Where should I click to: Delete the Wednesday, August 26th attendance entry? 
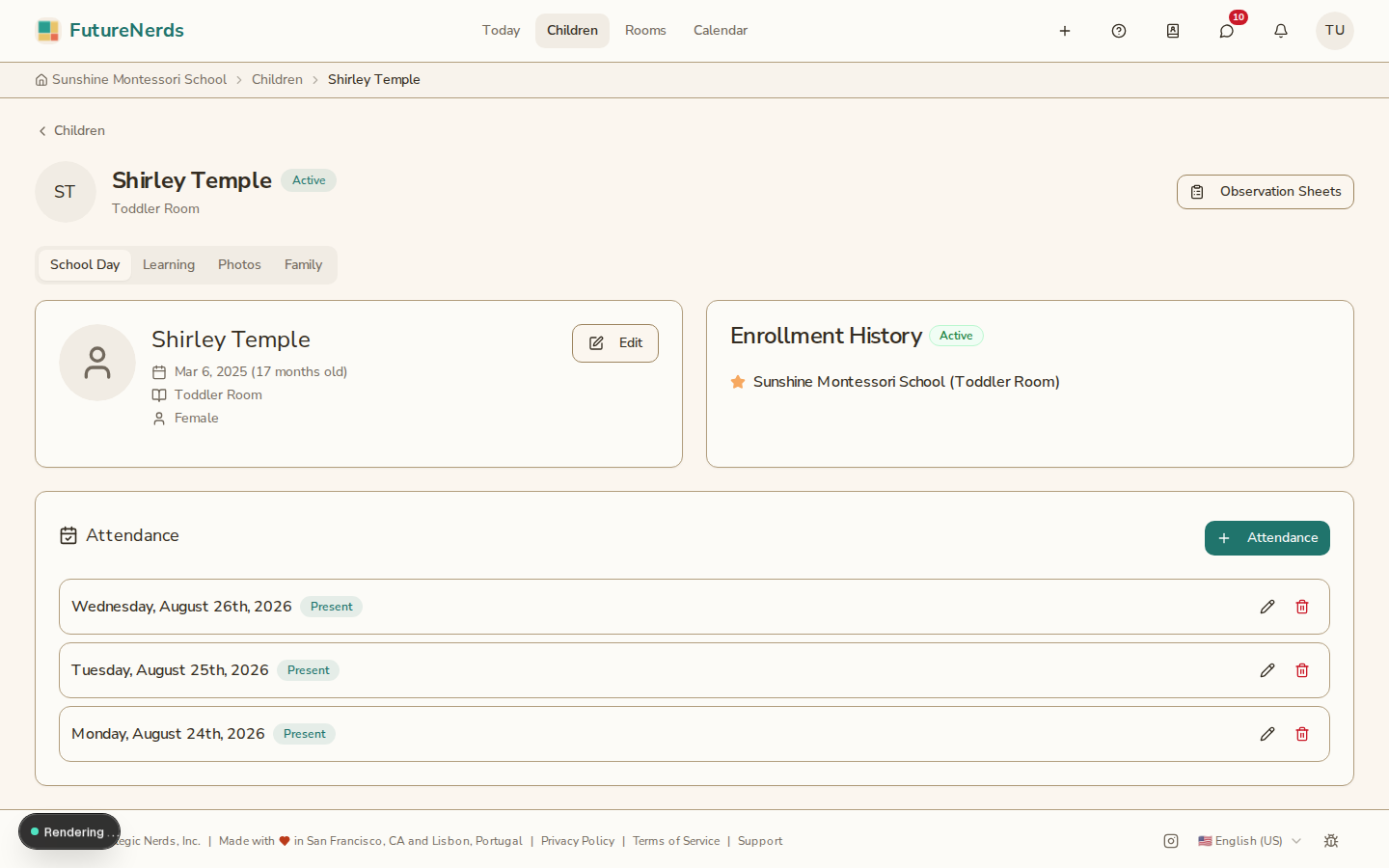click(1302, 607)
